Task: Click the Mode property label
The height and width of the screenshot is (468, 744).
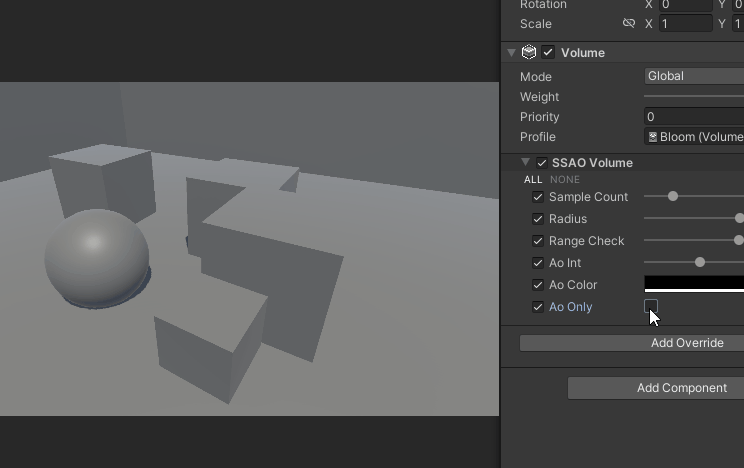Action: pos(536,77)
